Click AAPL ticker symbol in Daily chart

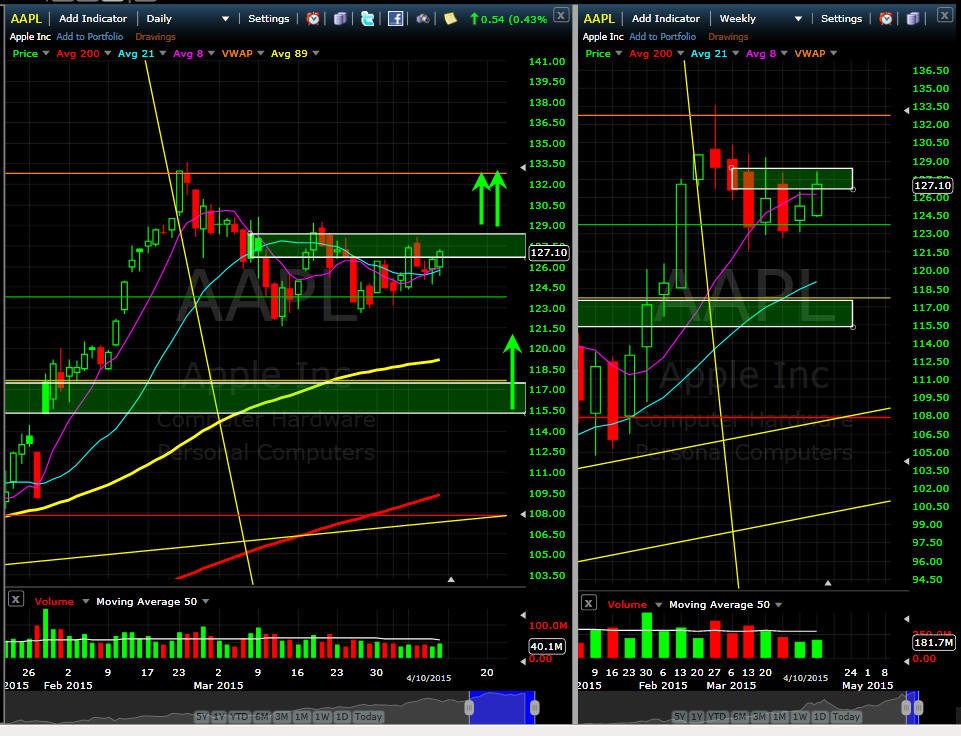(26, 18)
